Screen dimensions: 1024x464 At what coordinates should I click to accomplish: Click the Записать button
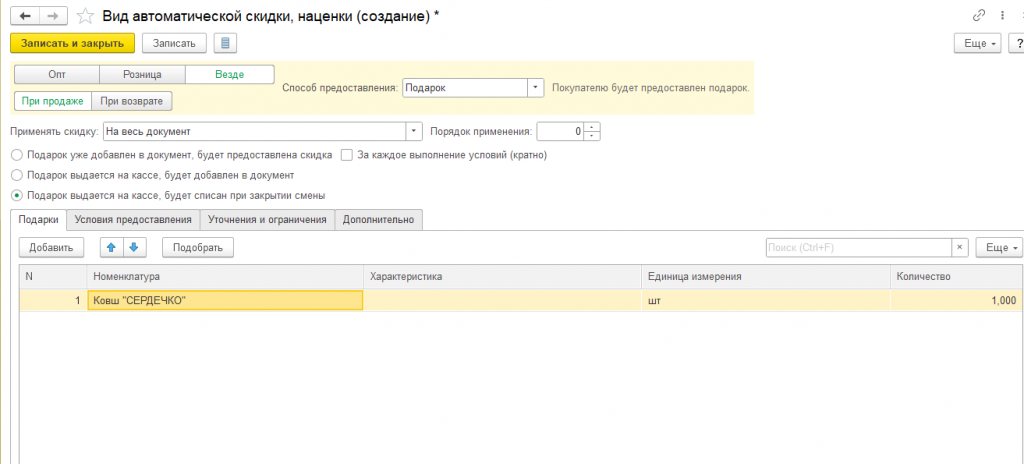174,43
